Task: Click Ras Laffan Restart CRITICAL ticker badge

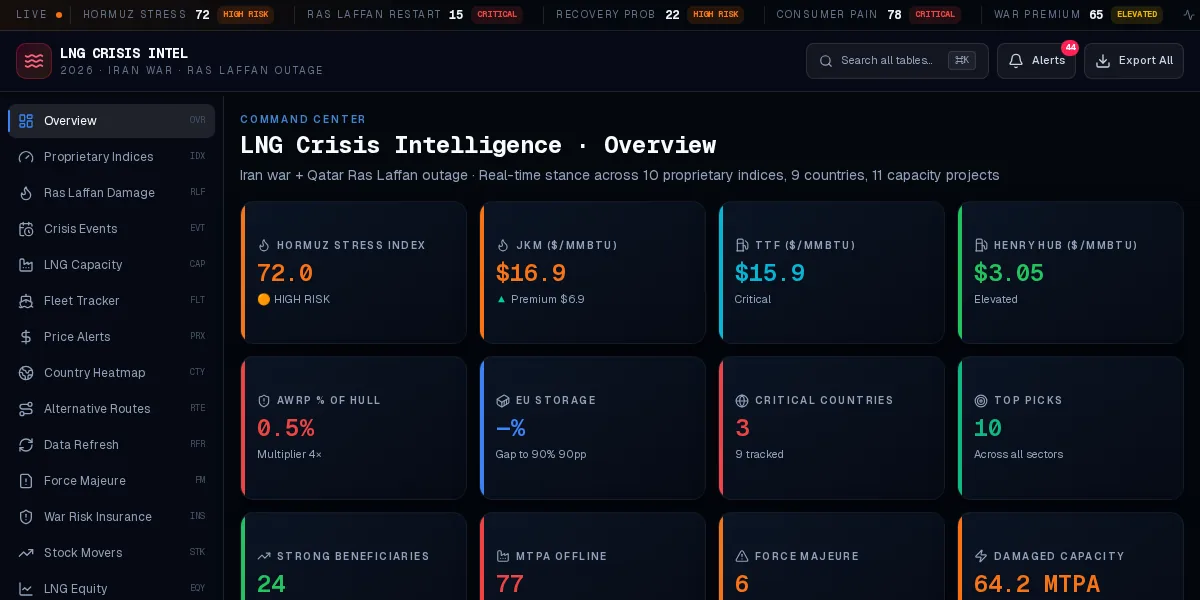Action: tap(497, 15)
